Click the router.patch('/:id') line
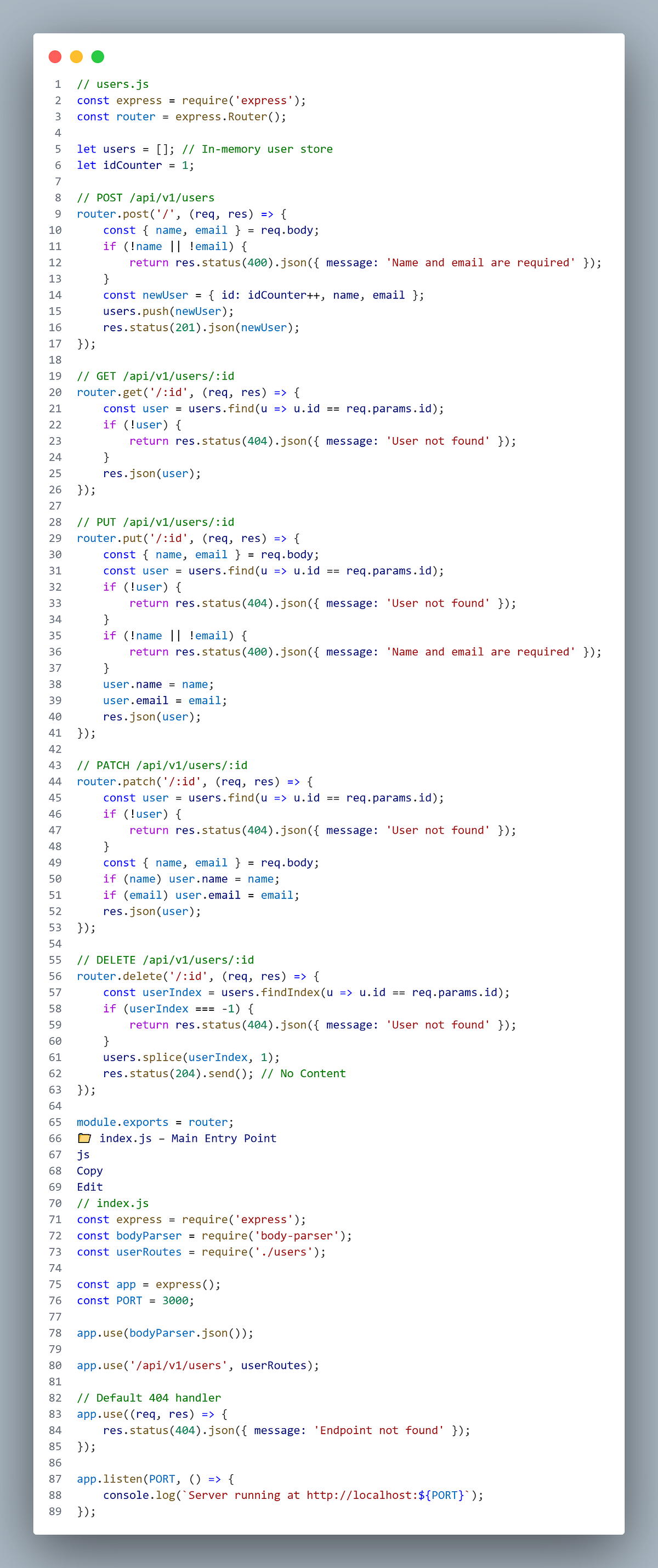Image resolution: width=658 pixels, height=1568 pixels. tap(195, 782)
